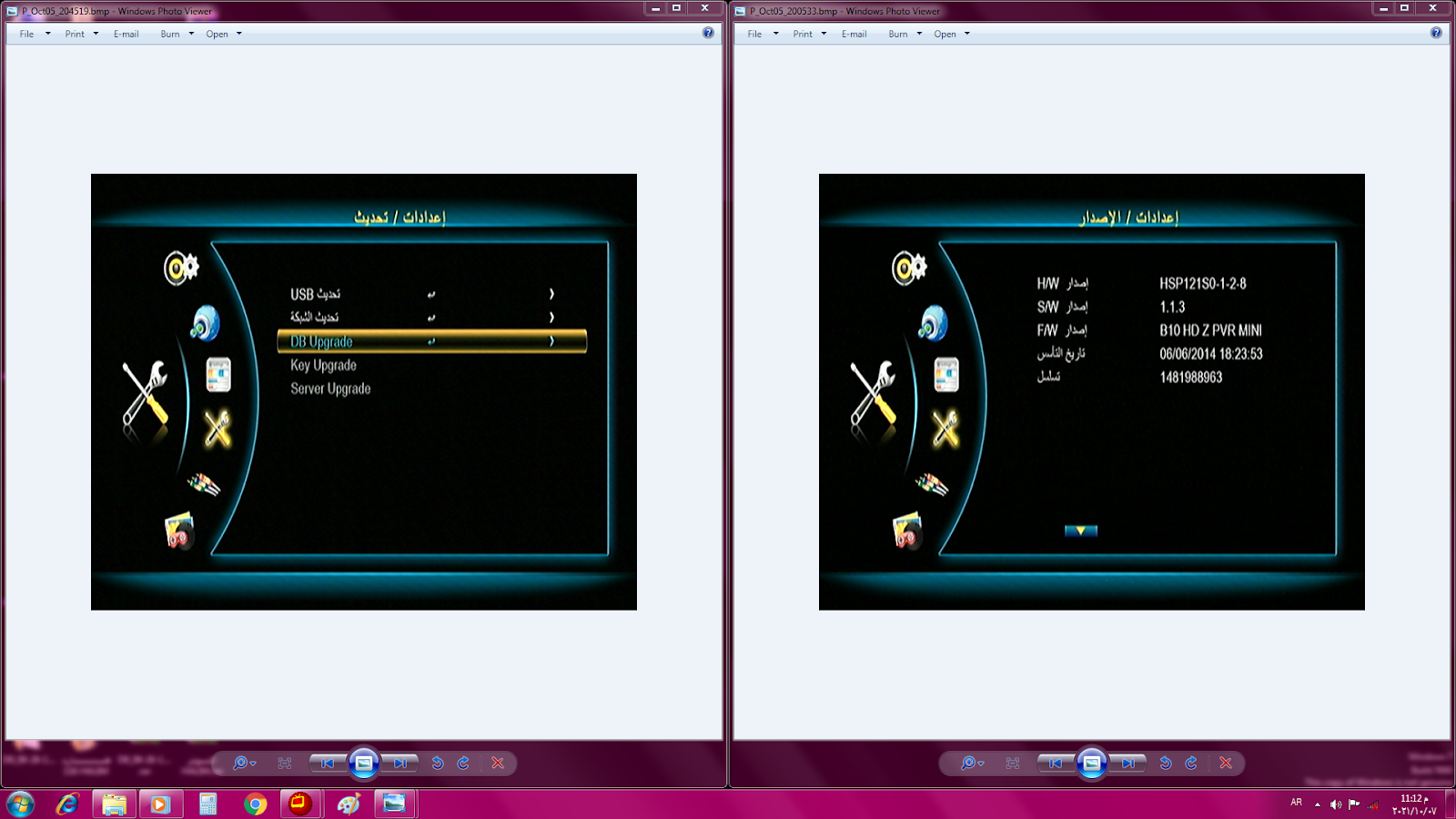
Task: Launch Internet Explorer from taskbar
Action: tap(67, 804)
